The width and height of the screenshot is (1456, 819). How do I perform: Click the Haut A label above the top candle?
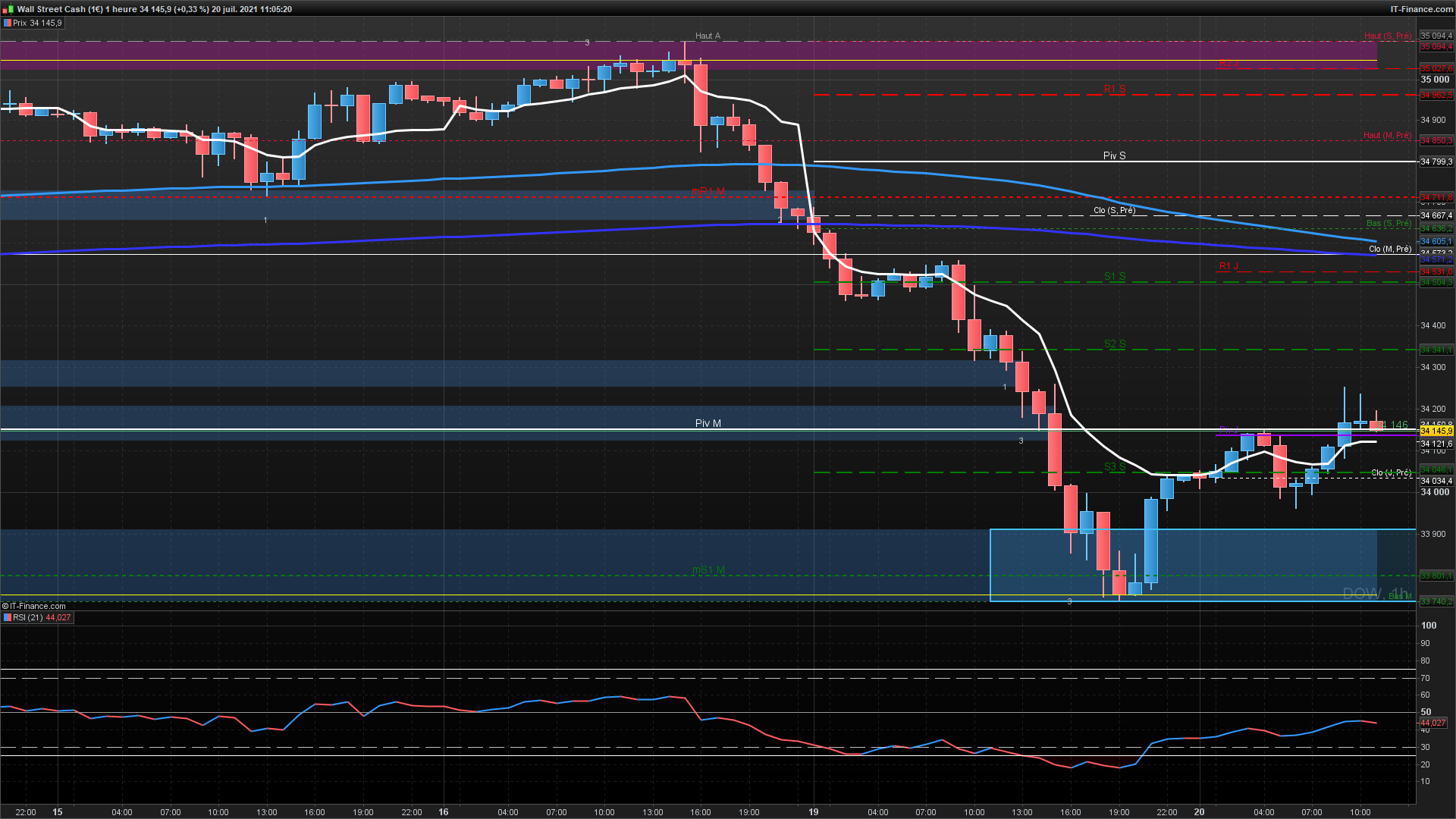pyautogui.click(x=708, y=36)
